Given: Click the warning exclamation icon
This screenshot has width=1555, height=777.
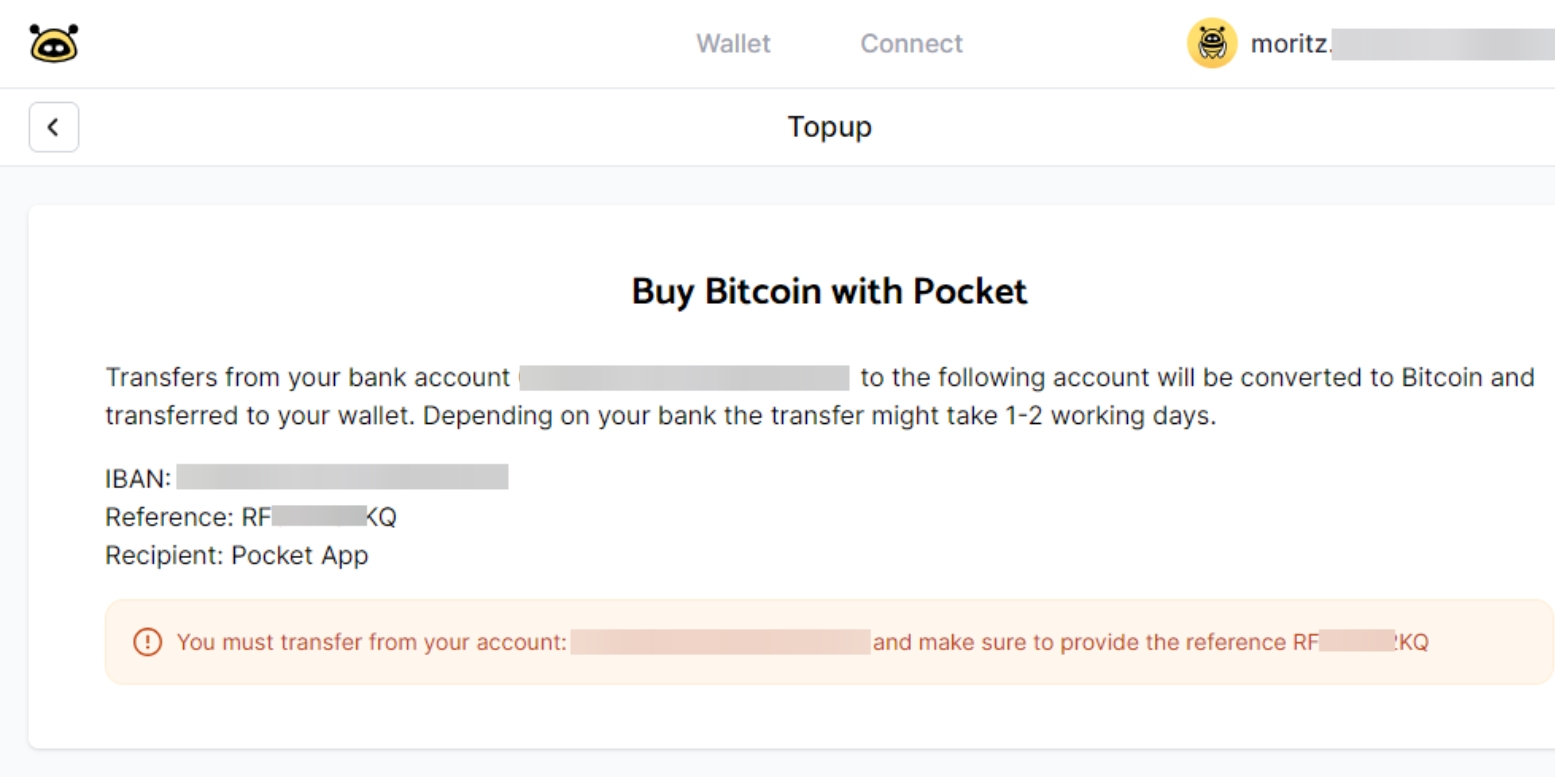Looking at the screenshot, I should pos(145,642).
